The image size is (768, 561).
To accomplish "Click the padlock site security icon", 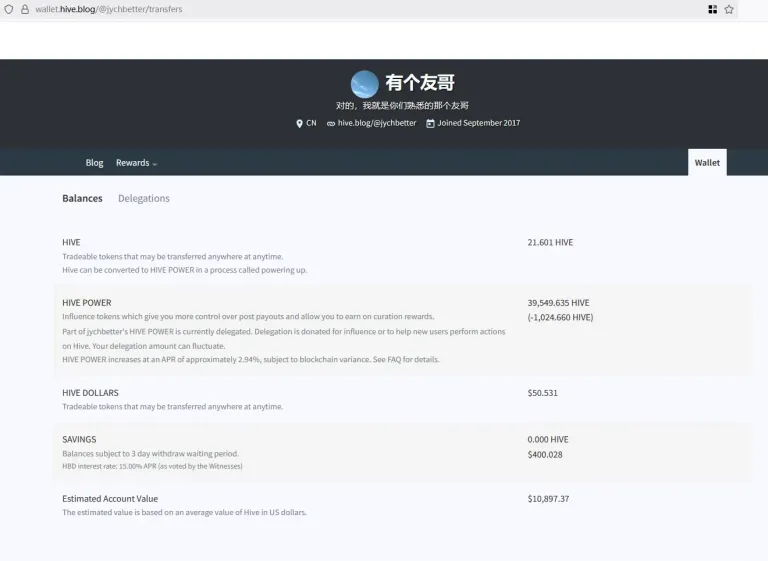I will [x=24, y=9].
